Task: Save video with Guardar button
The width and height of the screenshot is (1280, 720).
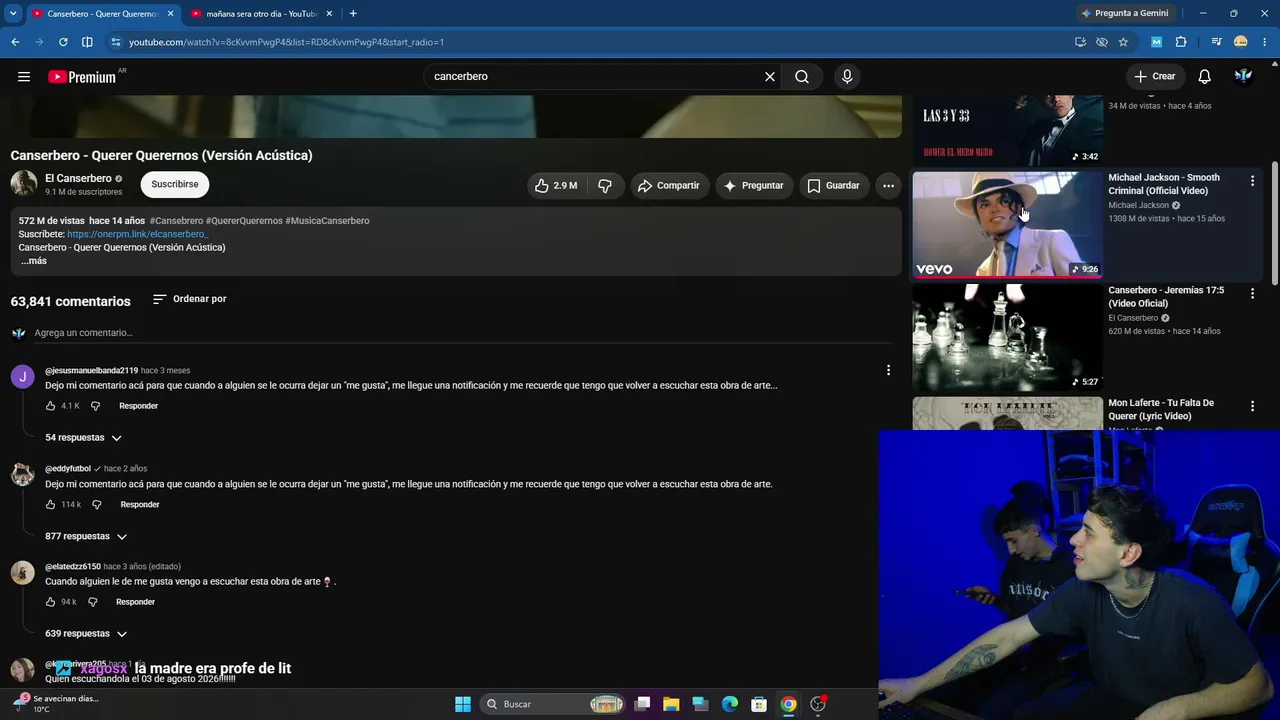Action: (834, 185)
